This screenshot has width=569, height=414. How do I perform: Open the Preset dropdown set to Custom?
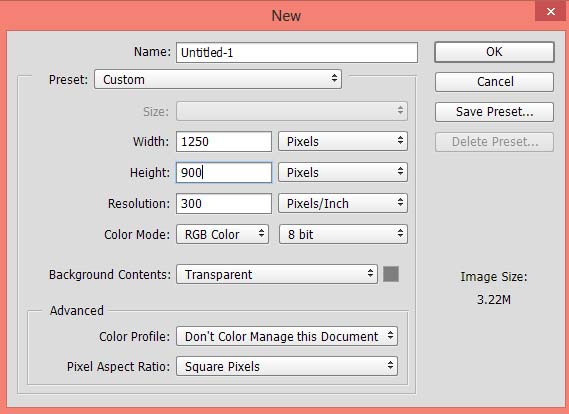tap(218, 79)
